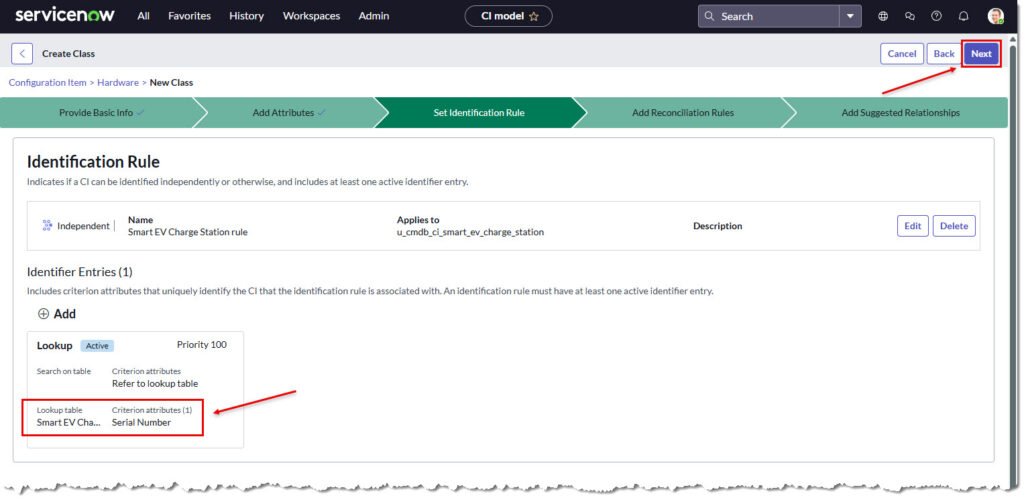This screenshot has width=1024, height=500.
Task: Edit the Smart EV Charge Station rule
Action: [912, 226]
